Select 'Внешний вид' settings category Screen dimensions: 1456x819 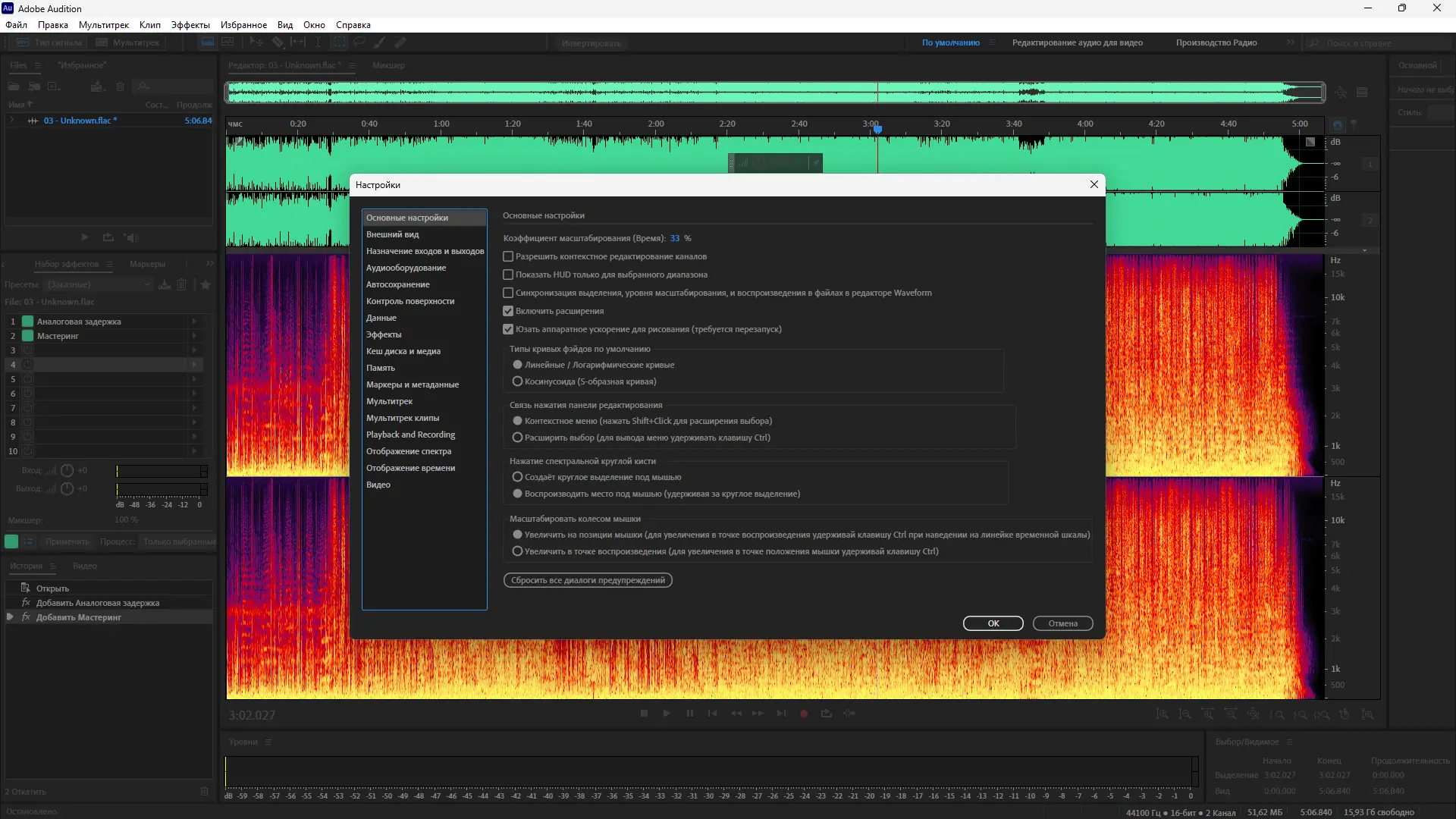coord(393,234)
